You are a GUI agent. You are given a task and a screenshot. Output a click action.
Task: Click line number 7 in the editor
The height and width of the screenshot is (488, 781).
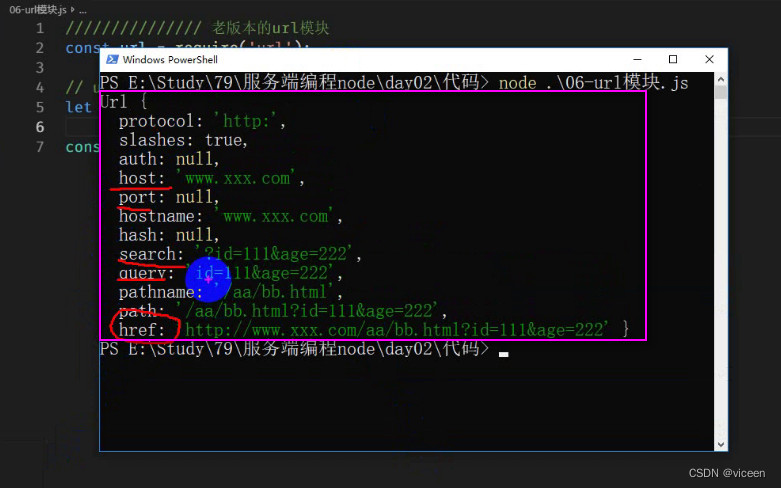(x=40, y=147)
